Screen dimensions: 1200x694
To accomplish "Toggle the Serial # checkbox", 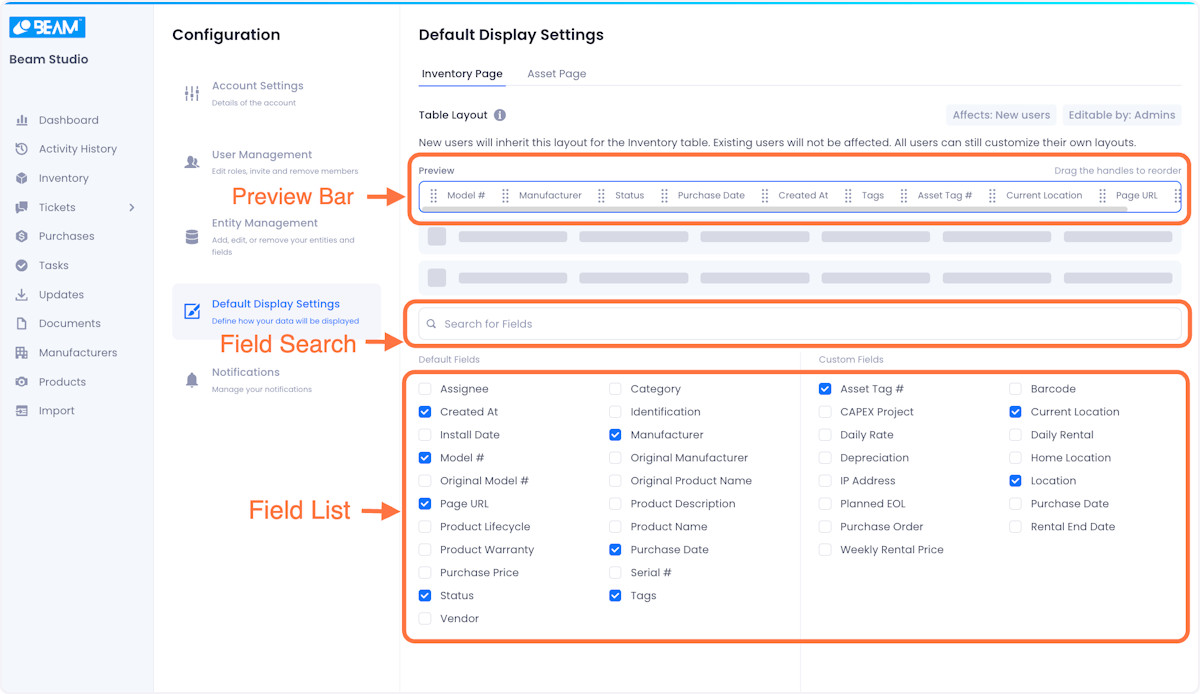I will coord(615,573).
